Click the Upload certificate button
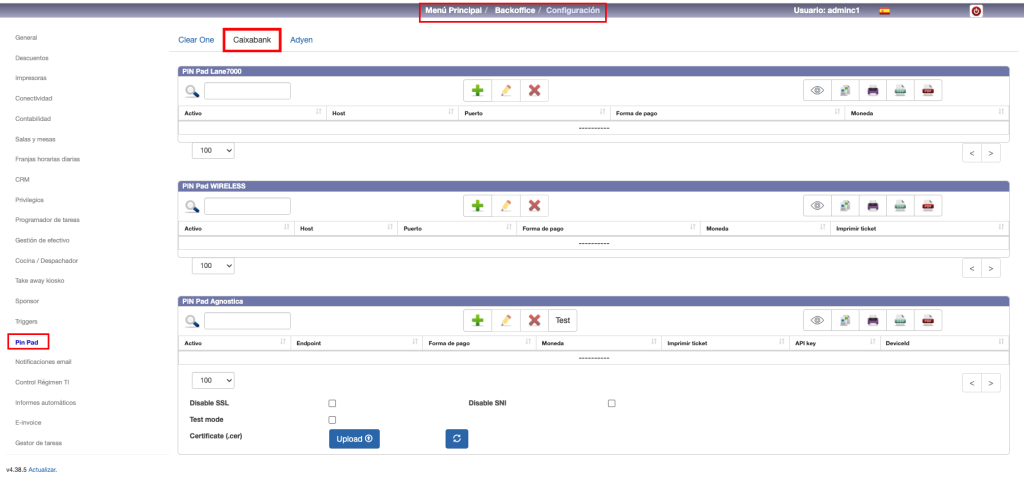This screenshot has height=490, width=1024. point(354,438)
